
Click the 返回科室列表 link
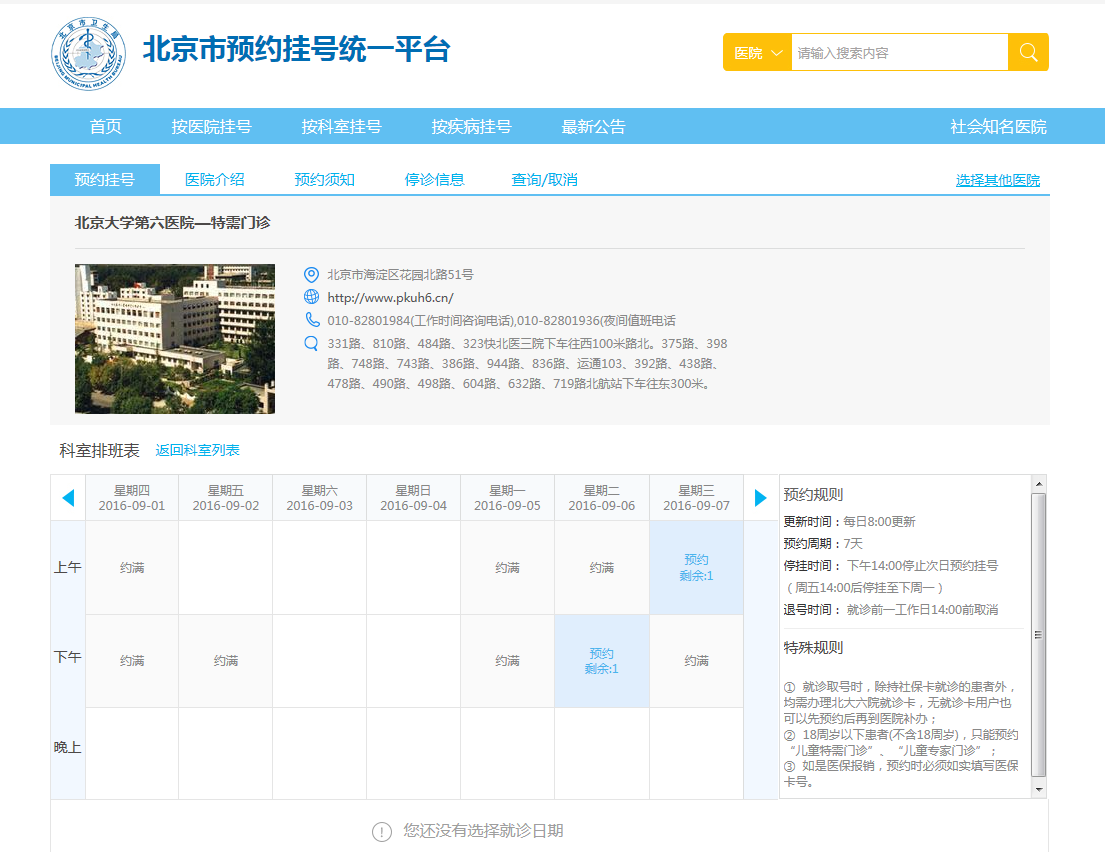tap(197, 450)
